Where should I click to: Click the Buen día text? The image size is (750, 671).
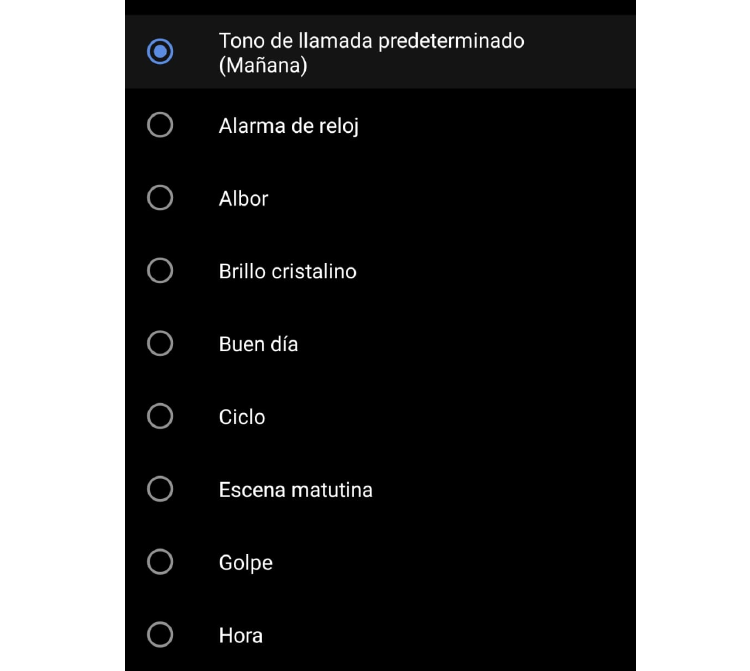[258, 345]
